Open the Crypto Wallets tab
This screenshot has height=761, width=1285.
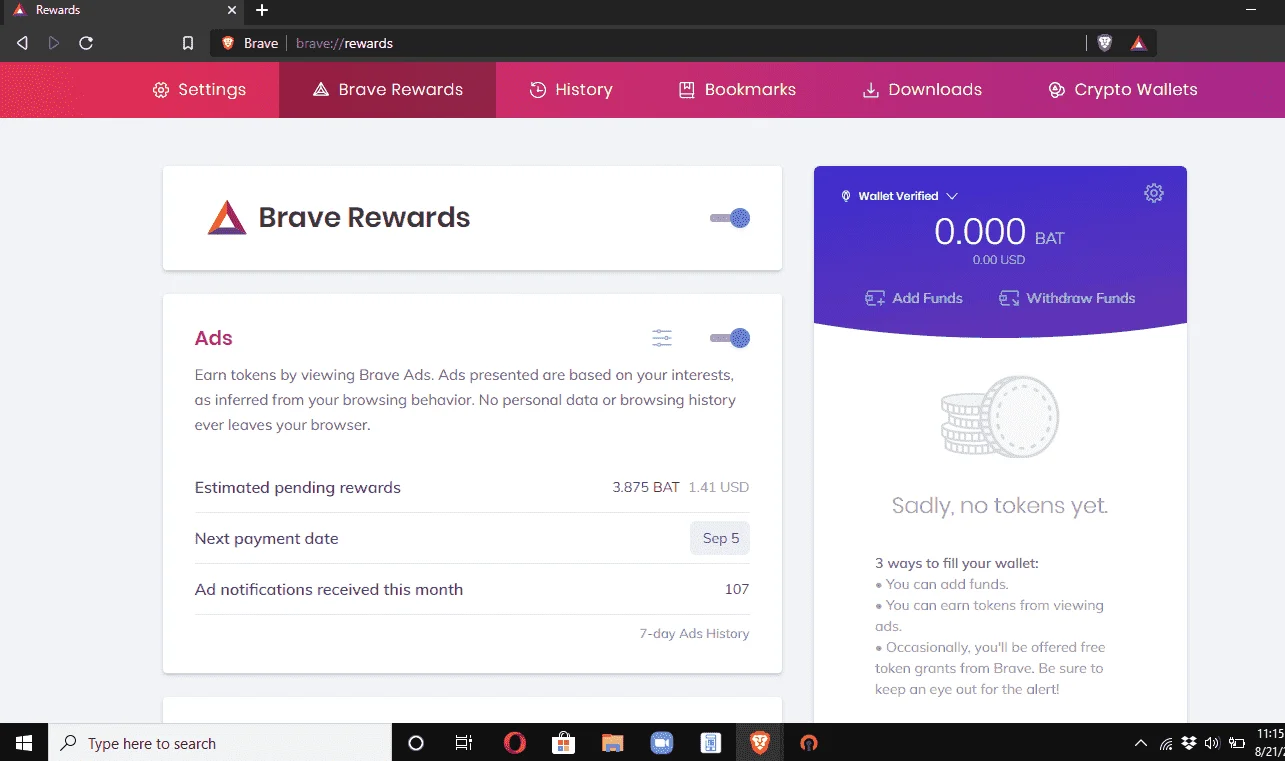1122,90
